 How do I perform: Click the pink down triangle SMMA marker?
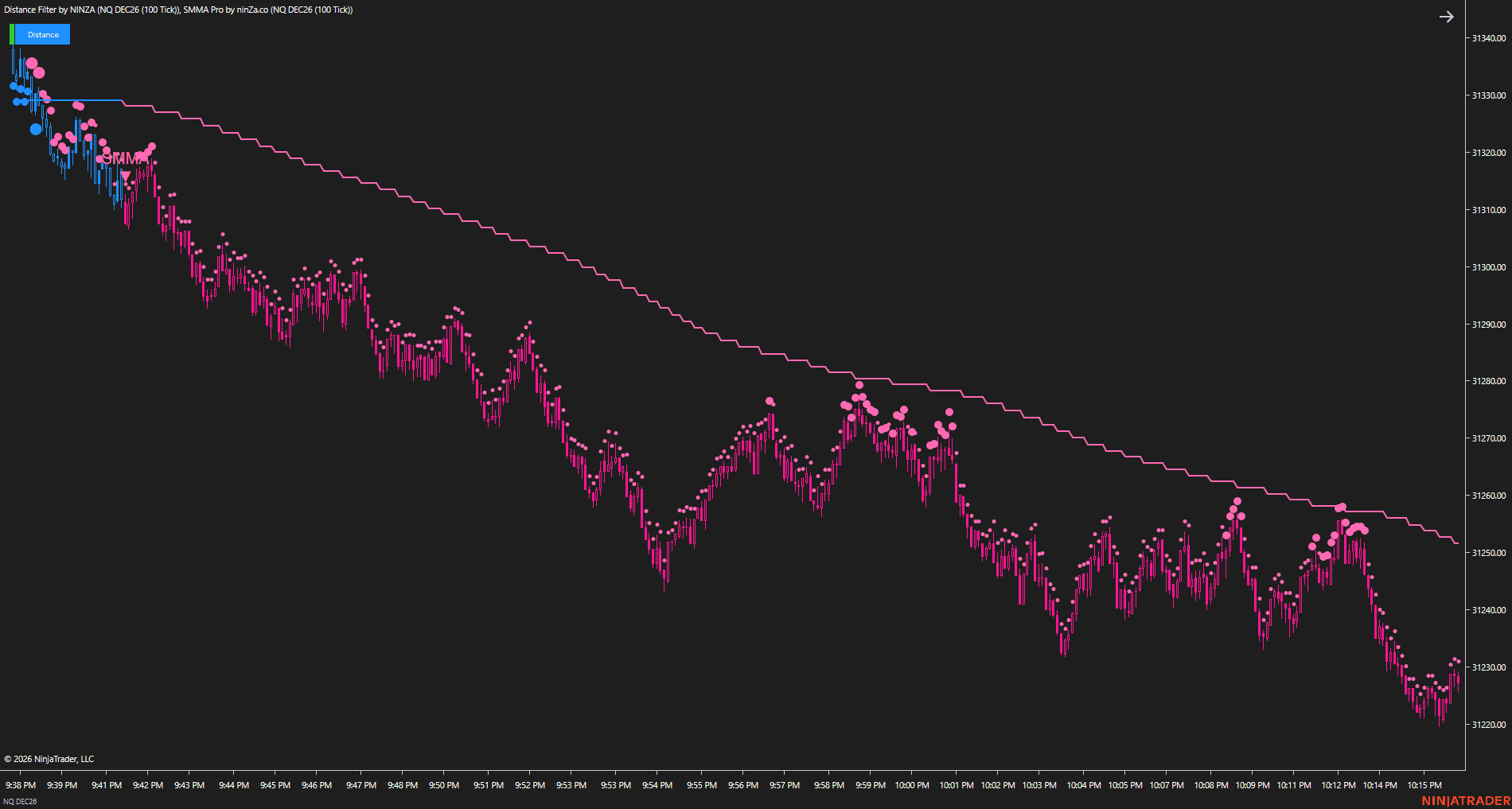tap(125, 176)
